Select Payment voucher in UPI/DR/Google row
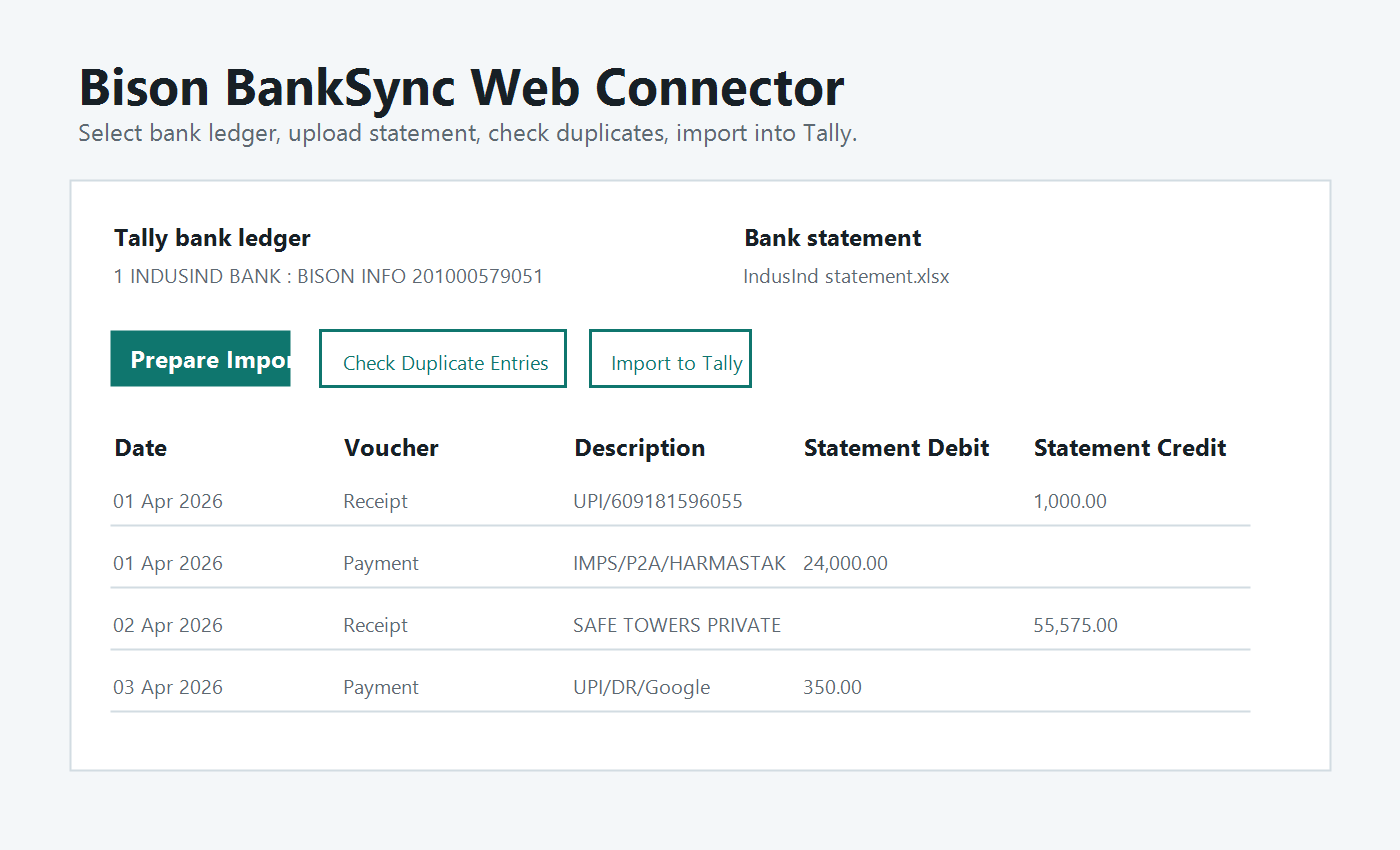The image size is (1400, 850). point(381,687)
